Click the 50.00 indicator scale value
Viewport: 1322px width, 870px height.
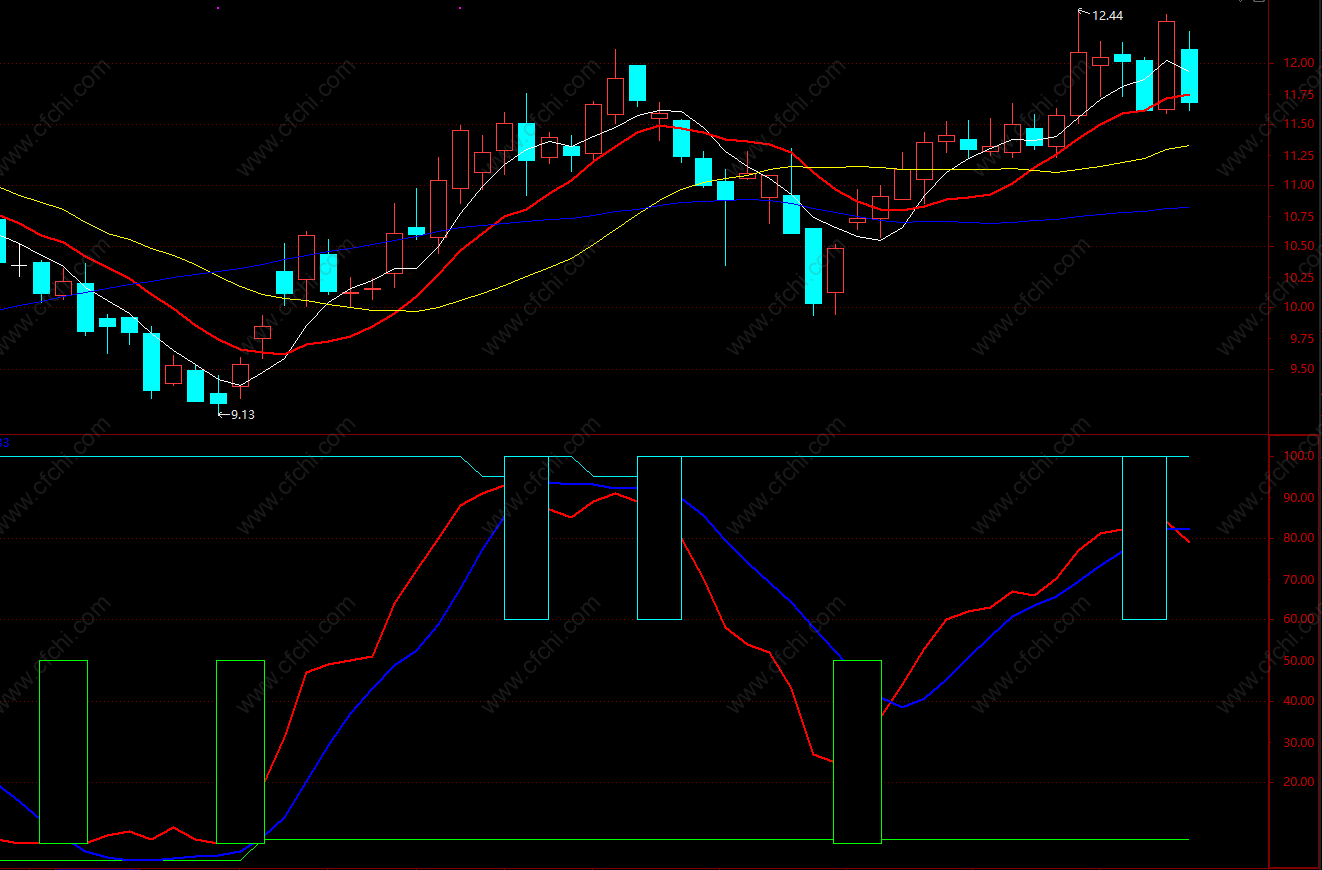(1298, 661)
